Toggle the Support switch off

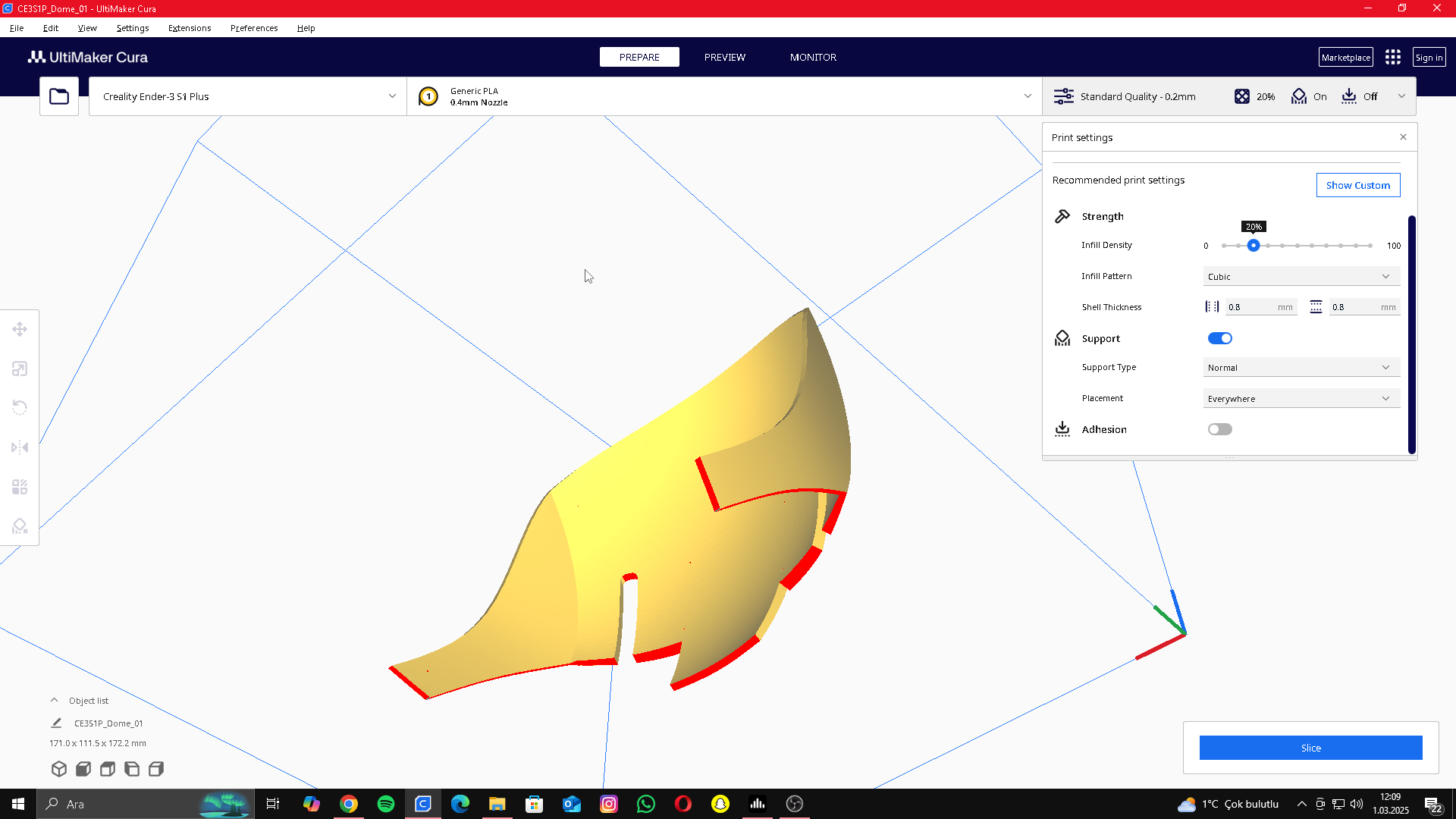pyautogui.click(x=1219, y=338)
